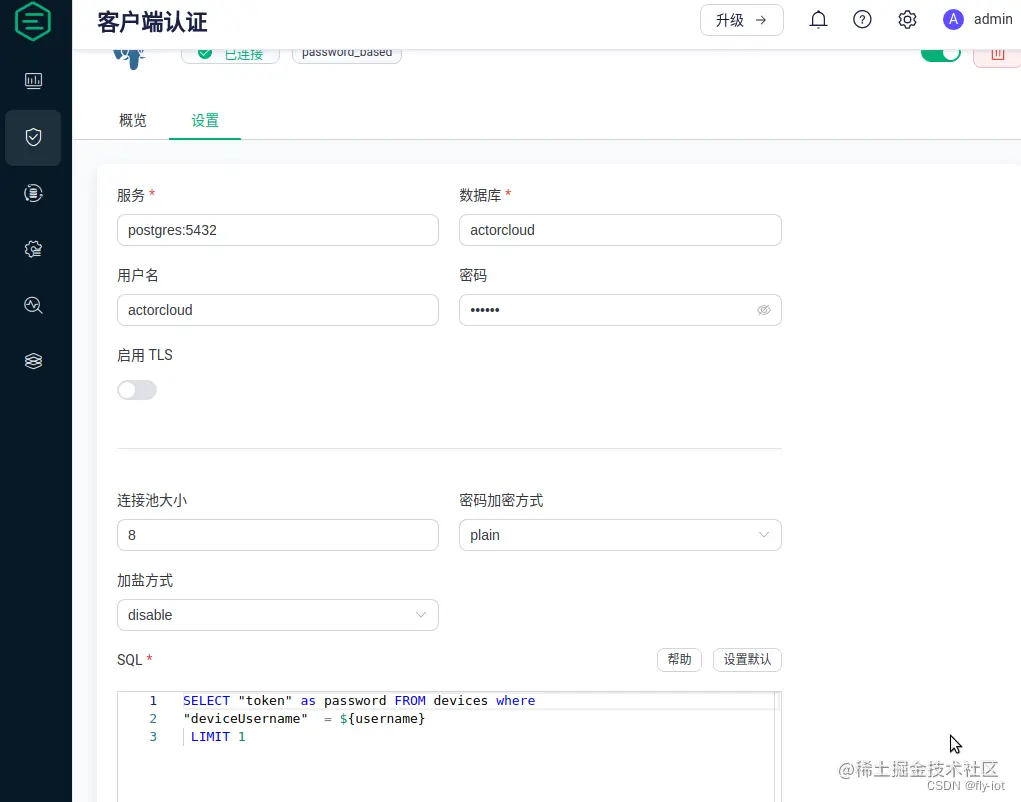Click the delete trash icon for the authenticator
1021x802 pixels.
(x=997, y=55)
